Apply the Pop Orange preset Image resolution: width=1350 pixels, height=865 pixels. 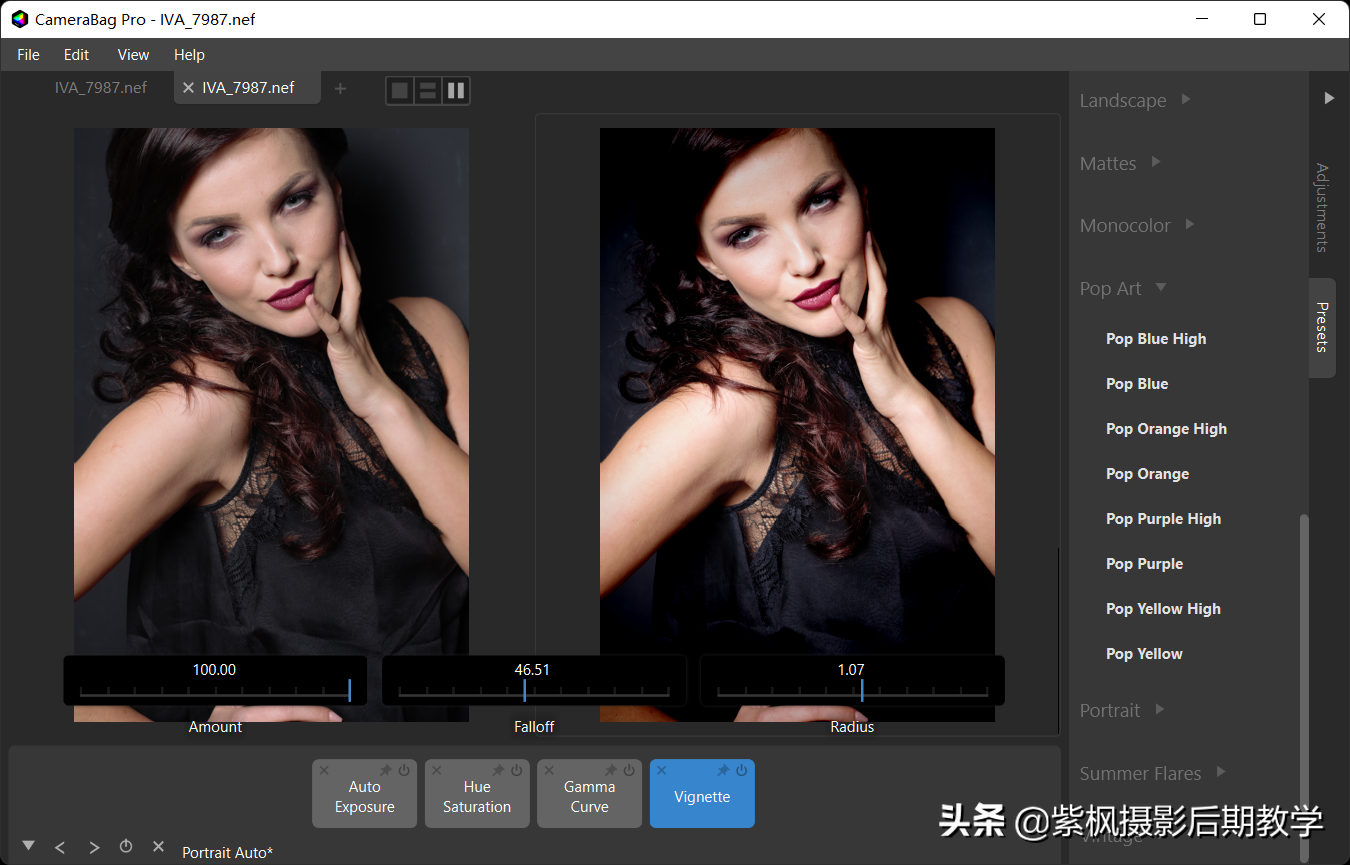1147,474
